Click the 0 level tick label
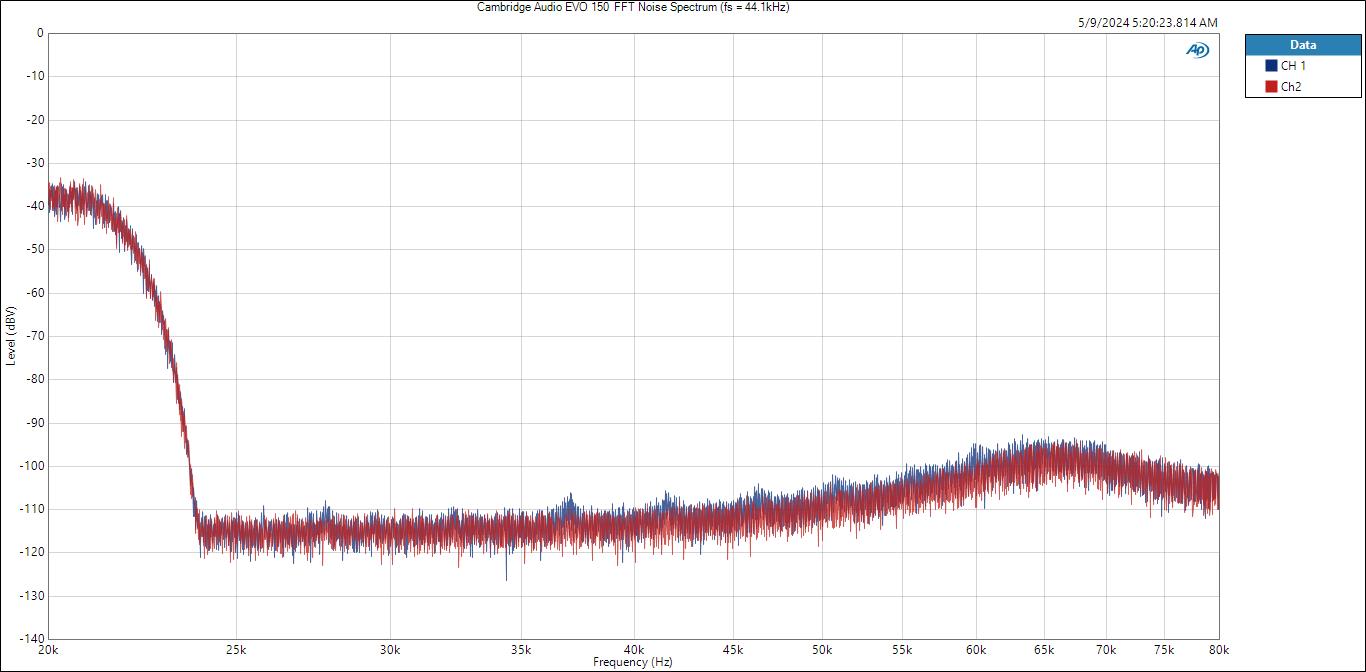 pos(39,33)
